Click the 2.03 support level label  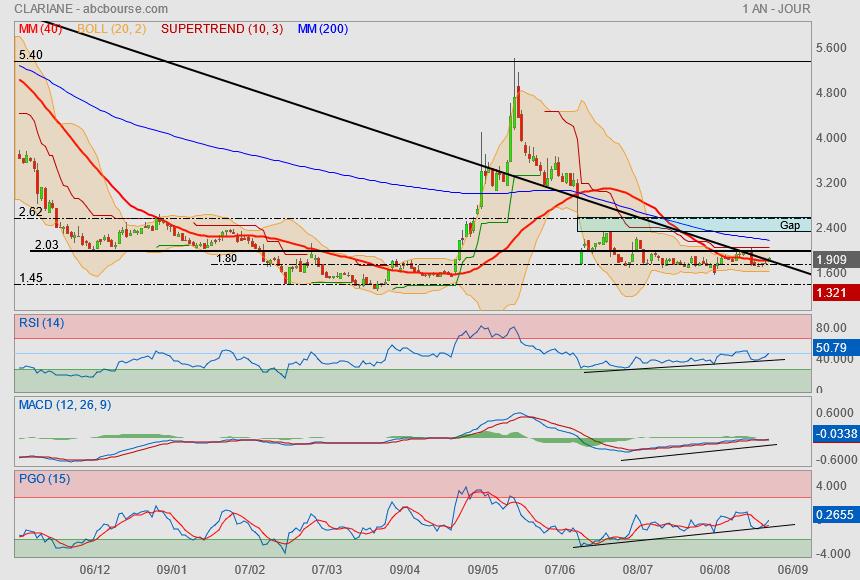pyautogui.click(x=47, y=245)
